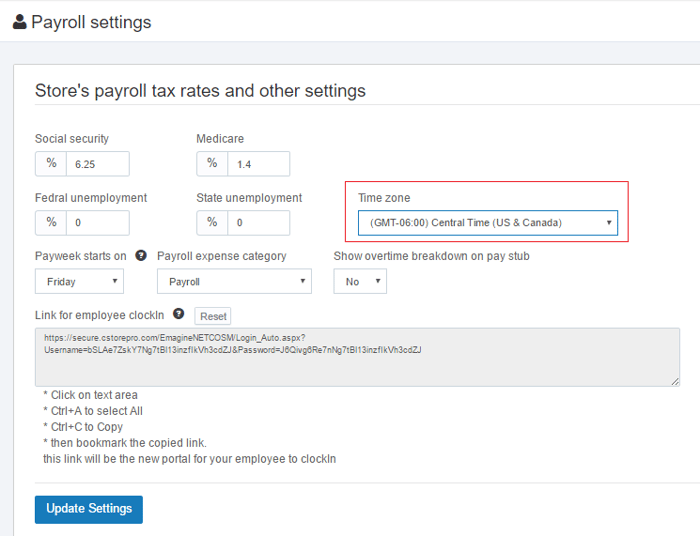The image size is (700, 536).
Task: Select the Fedral unemployment rate field
Action: point(97,222)
